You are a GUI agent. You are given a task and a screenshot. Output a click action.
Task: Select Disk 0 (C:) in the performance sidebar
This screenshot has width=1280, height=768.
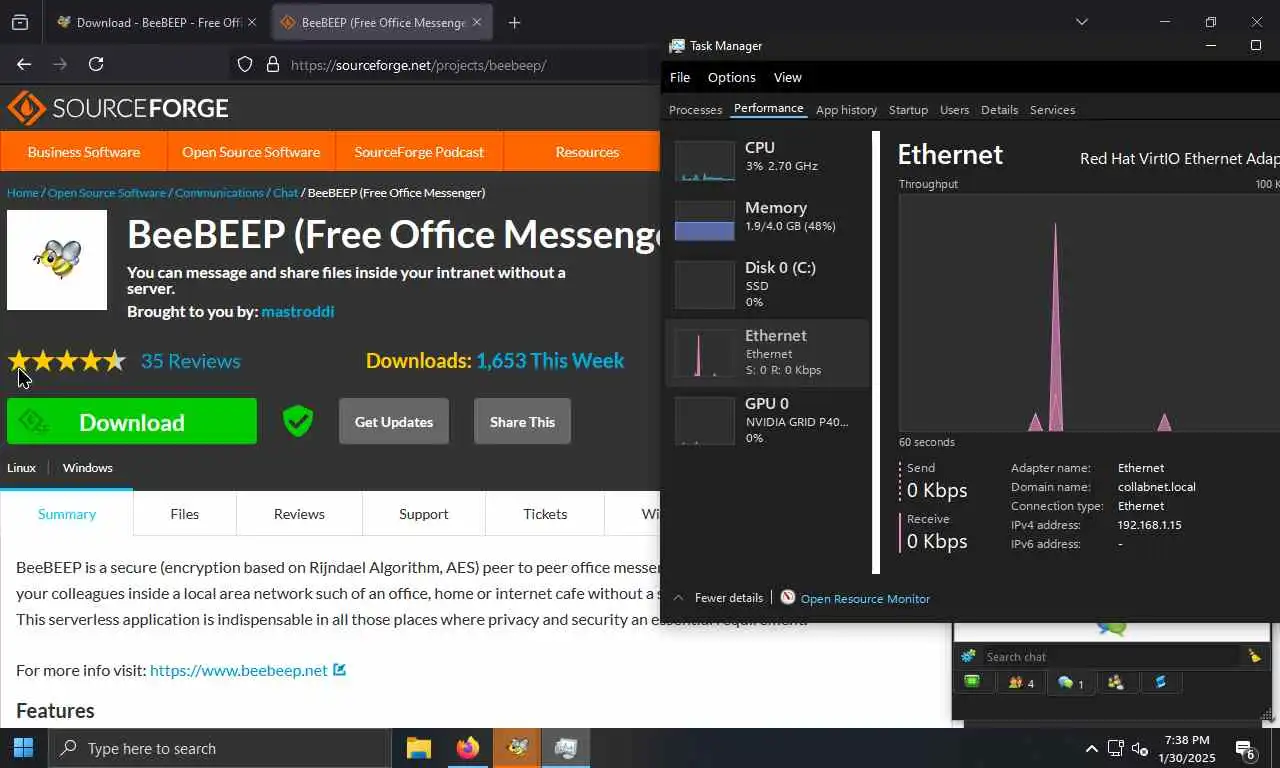coord(767,284)
